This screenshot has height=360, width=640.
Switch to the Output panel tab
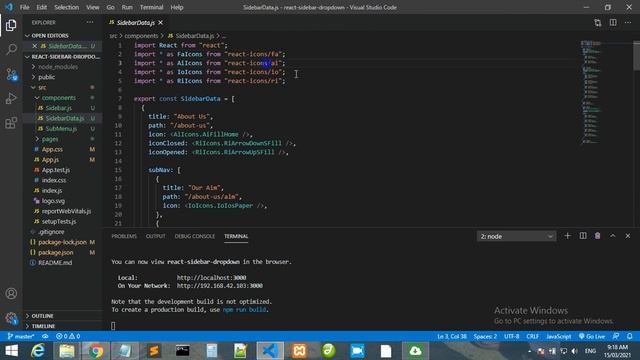click(x=156, y=236)
